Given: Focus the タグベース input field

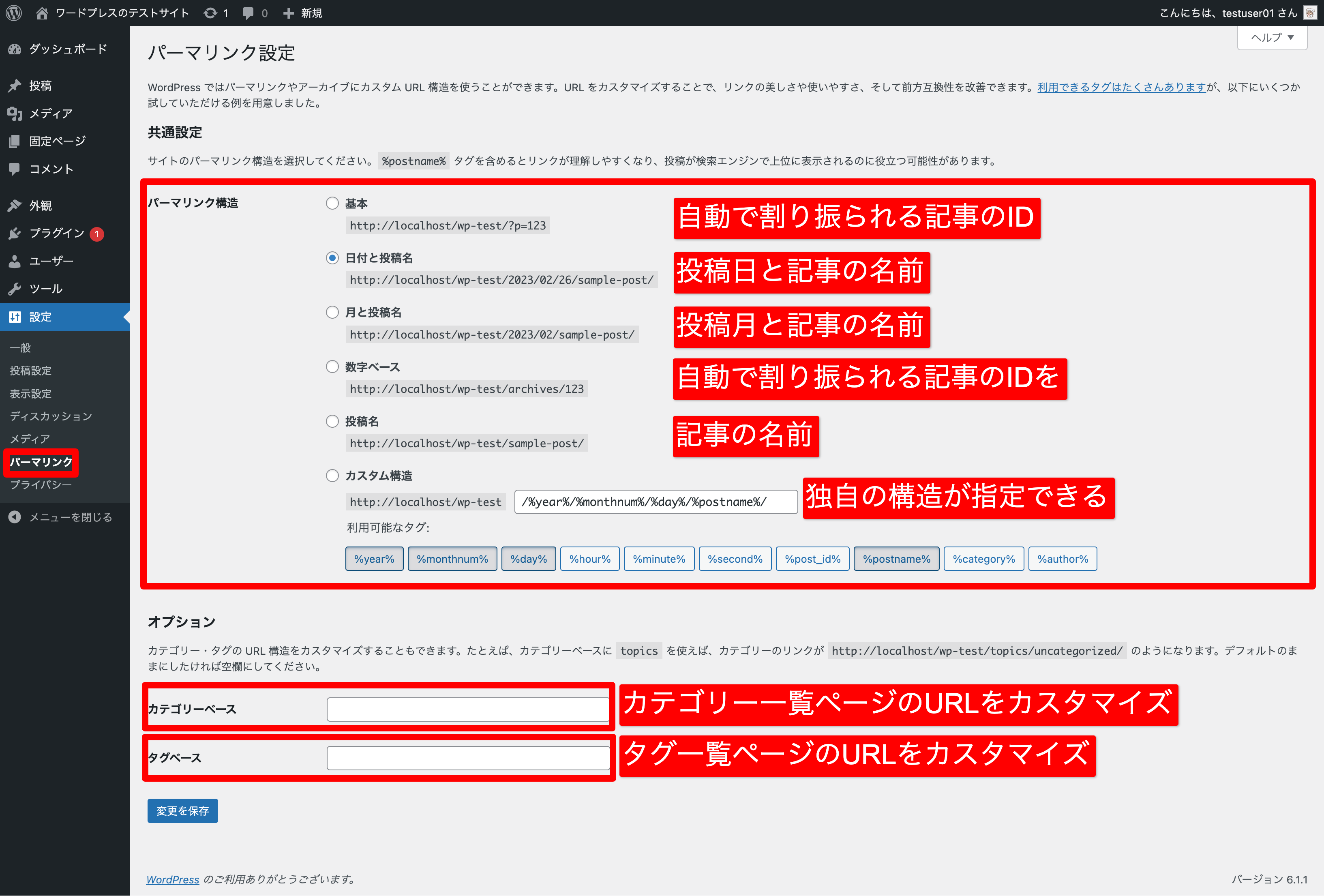Looking at the screenshot, I should 468,758.
